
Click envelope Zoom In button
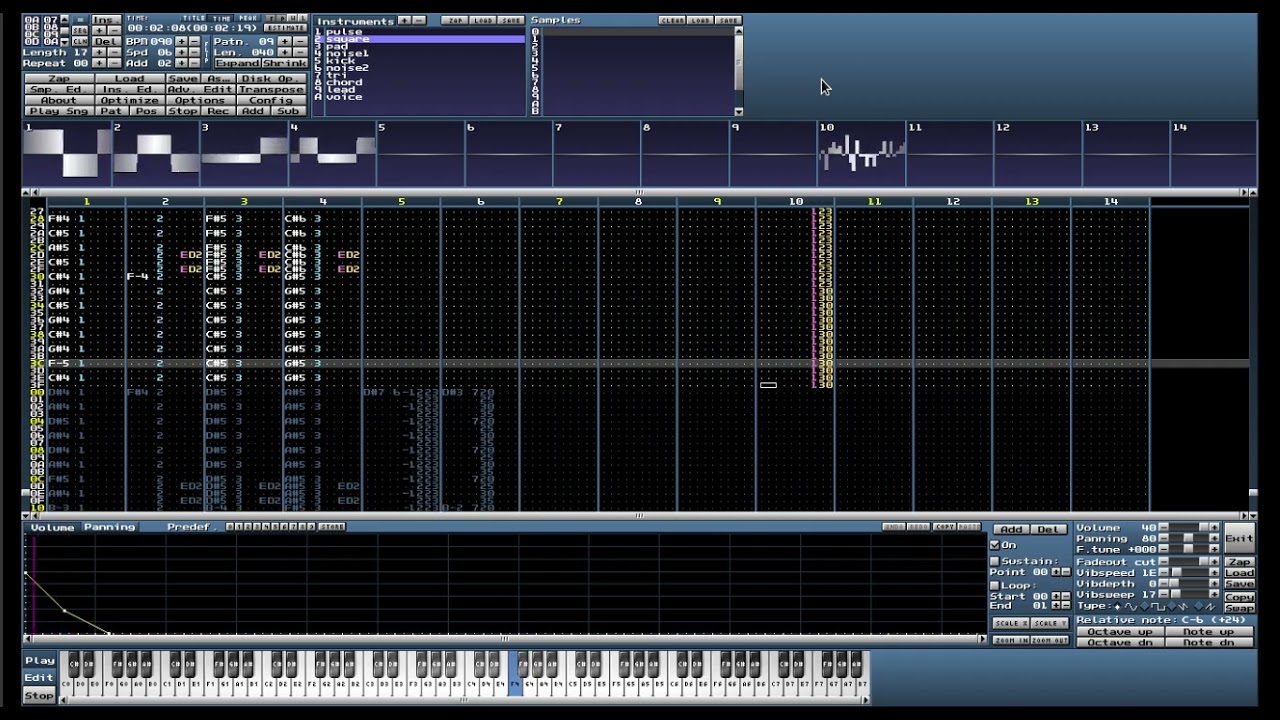pos(1011,640)
